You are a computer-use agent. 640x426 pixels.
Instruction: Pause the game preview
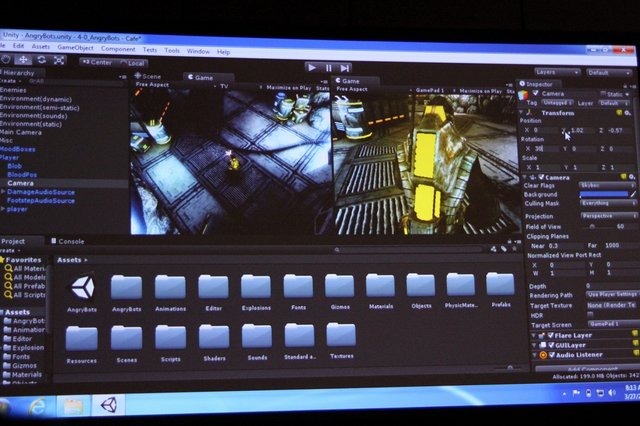coord(329,68)
